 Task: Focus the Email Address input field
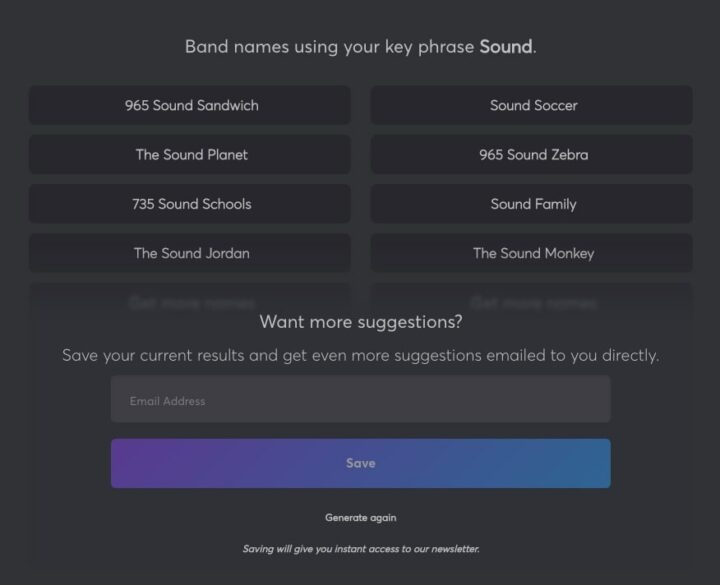pyautogui.click(x=360, y=400)
